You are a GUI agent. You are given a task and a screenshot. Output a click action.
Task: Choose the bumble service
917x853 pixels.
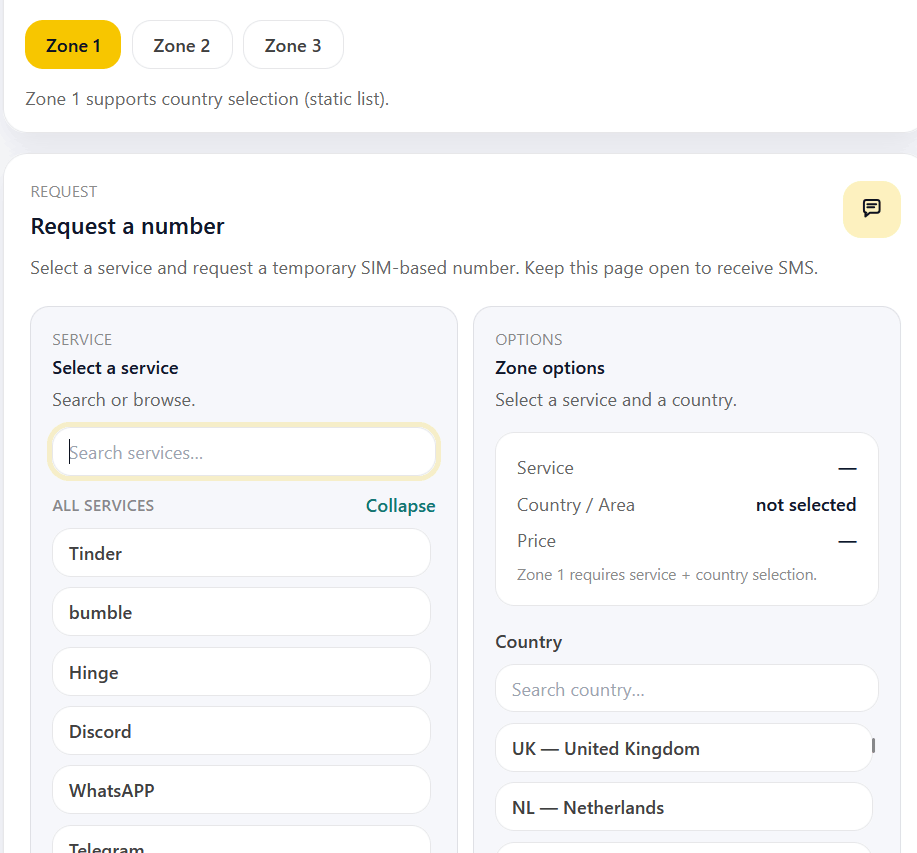click(242, 612)
